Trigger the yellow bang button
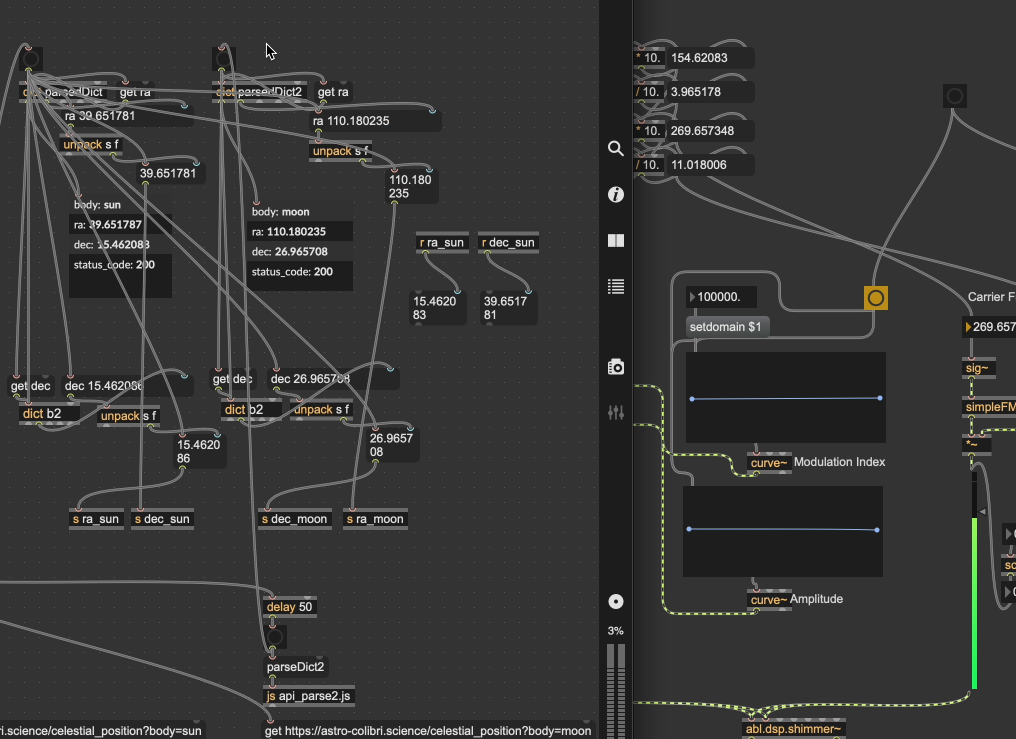1016x739 pixels. point(875,298)
